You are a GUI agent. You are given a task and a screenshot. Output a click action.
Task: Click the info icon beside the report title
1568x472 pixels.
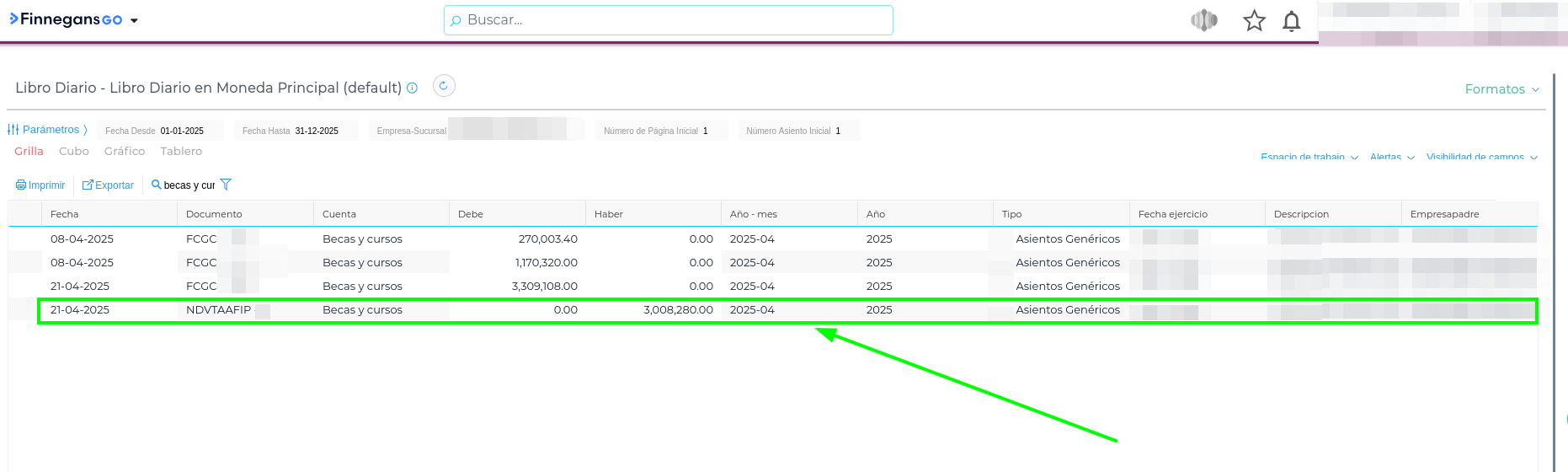[x=412, y=88]
